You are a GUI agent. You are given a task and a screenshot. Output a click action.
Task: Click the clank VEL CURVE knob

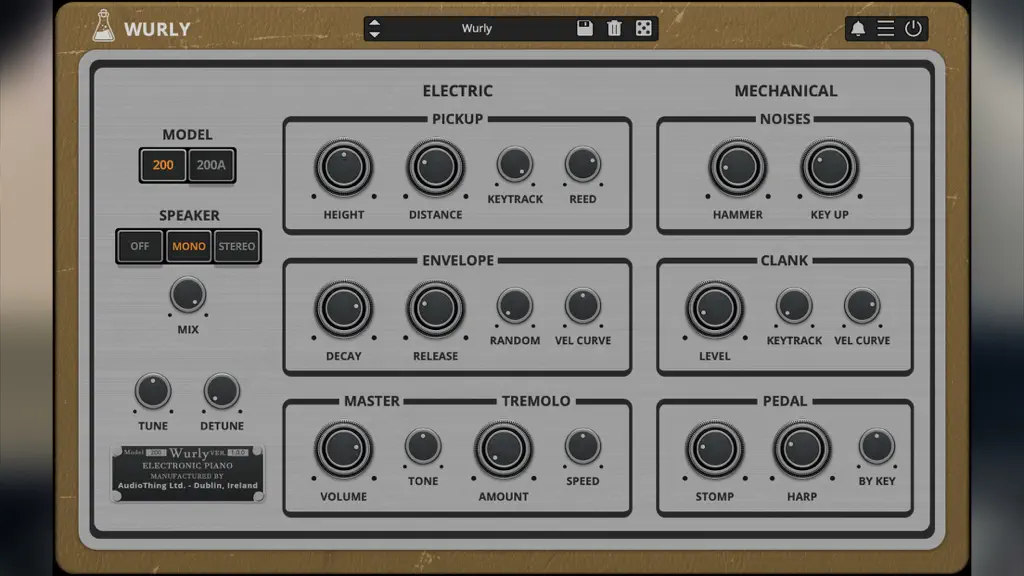tap(862, 305)
